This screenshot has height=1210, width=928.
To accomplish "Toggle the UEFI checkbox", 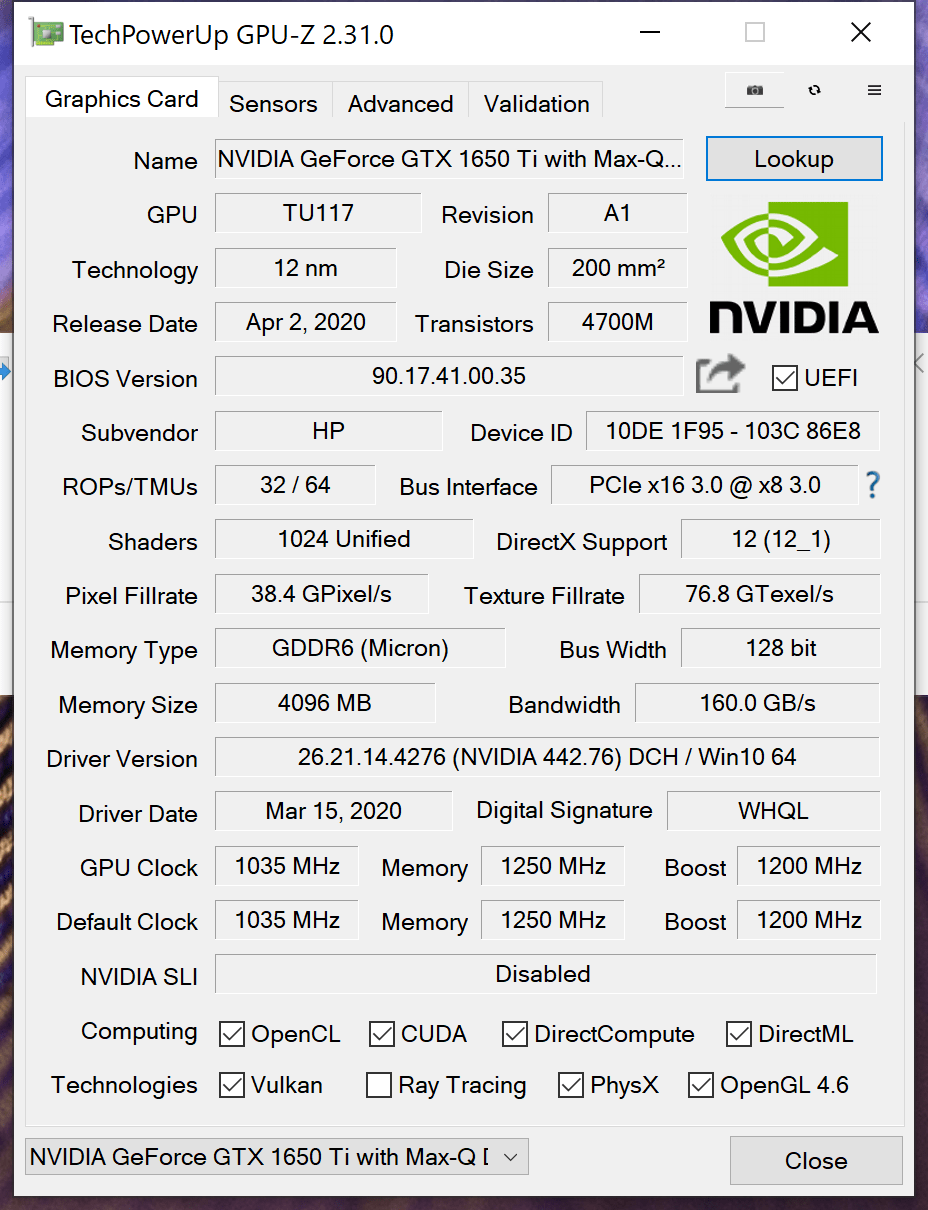I will 784,378.
